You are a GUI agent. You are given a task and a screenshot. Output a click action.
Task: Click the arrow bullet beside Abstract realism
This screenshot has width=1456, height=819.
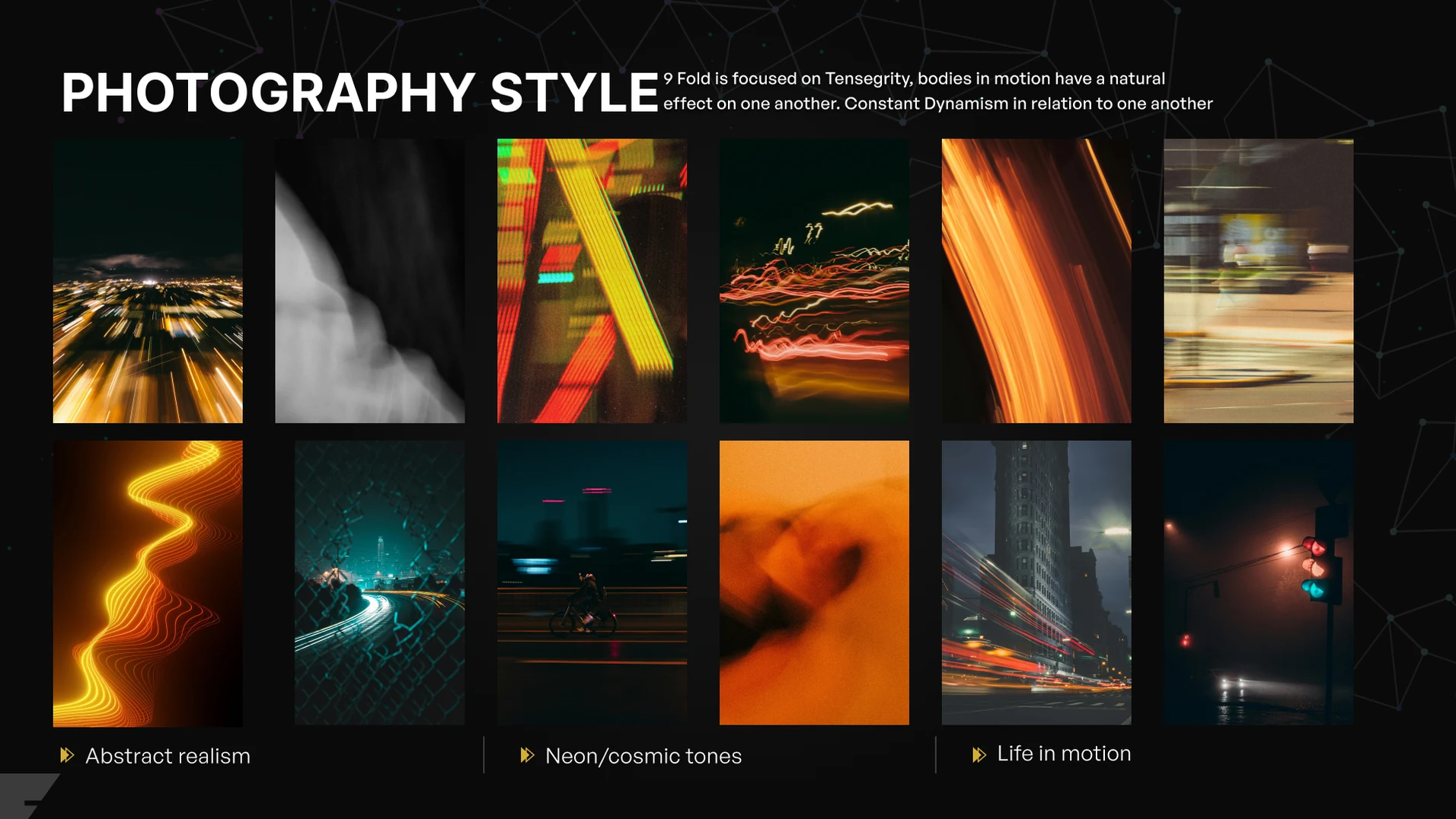tap(67, 755)
